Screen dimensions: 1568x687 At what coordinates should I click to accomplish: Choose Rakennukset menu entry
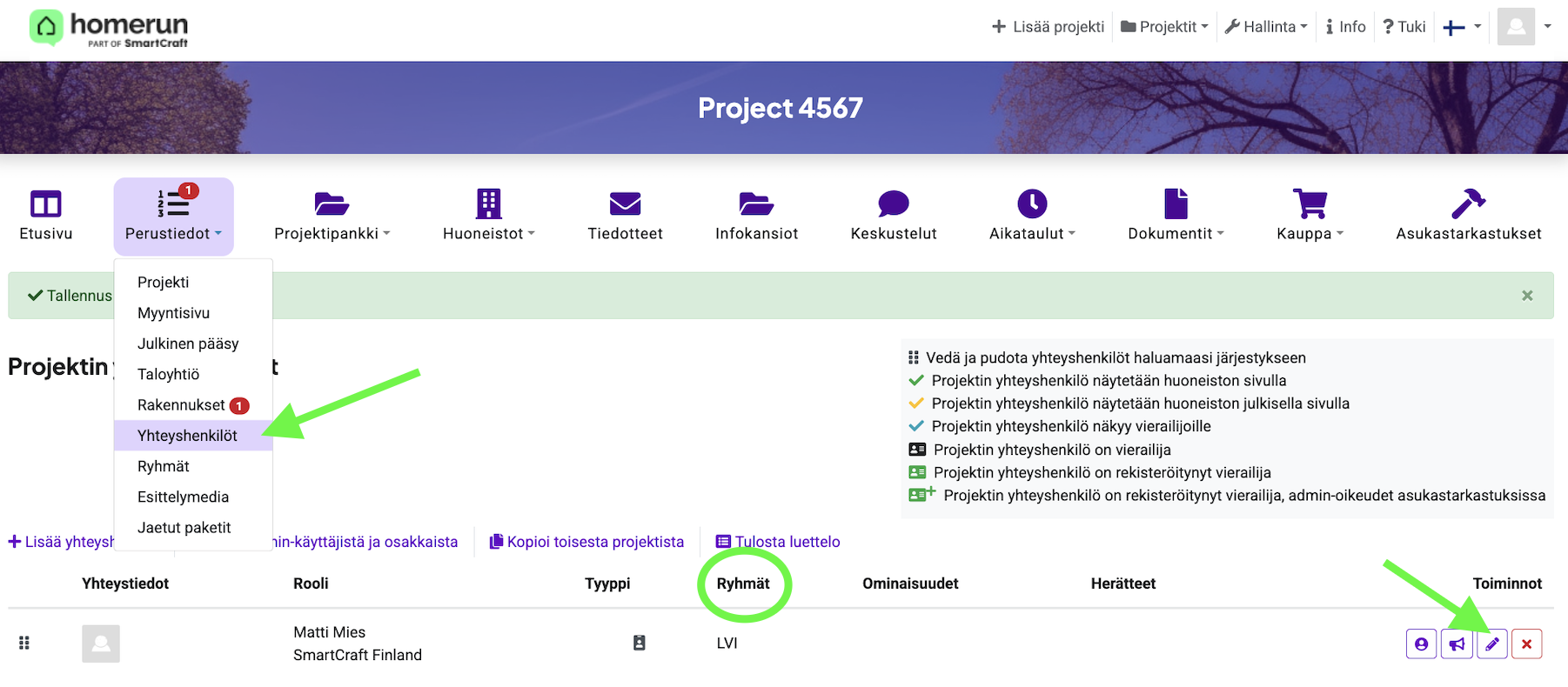(x=181, y=405)
